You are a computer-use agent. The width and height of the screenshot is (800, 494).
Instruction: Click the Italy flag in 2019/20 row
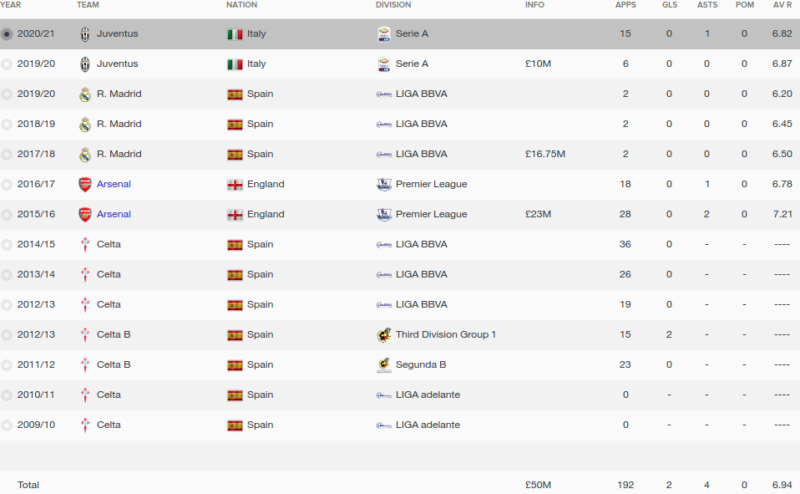coord(235,64)
